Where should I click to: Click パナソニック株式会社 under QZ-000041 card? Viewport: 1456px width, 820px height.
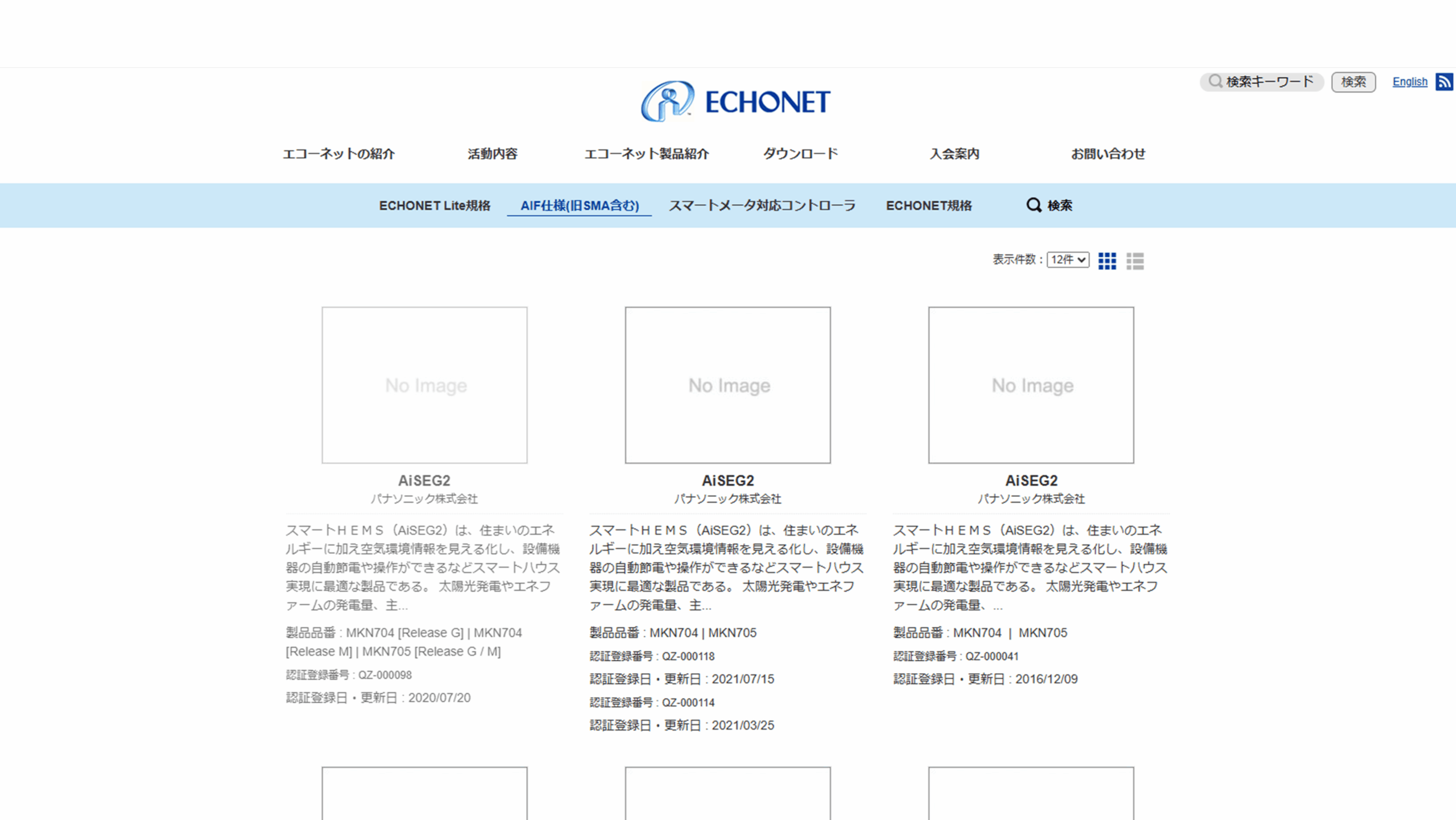point(1031,499)
